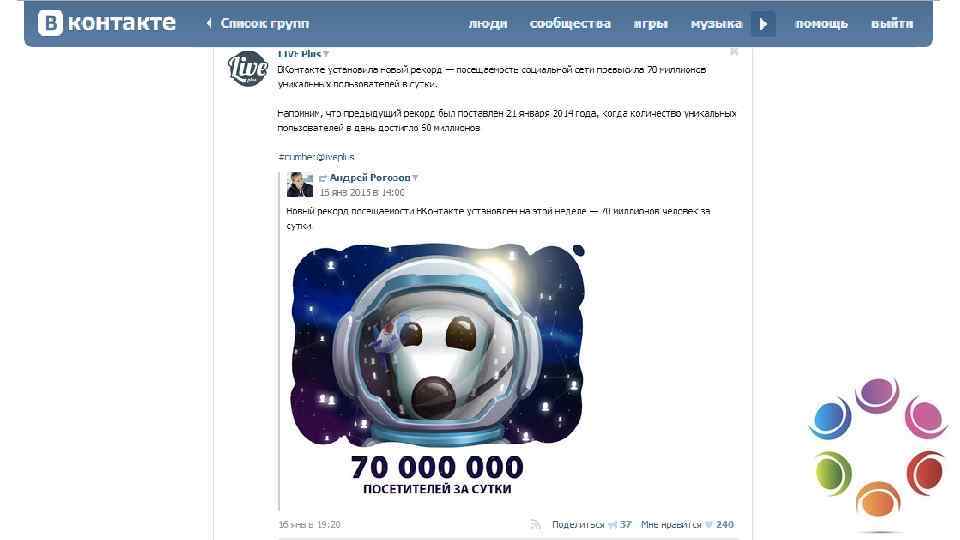Open the музыка menu item
The image size is (960, 540).
click(x=716, y=24)
